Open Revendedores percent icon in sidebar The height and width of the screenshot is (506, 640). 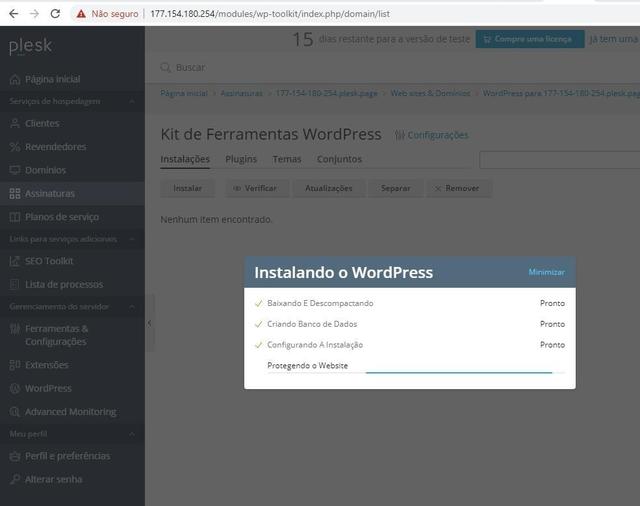click(15, 147)
